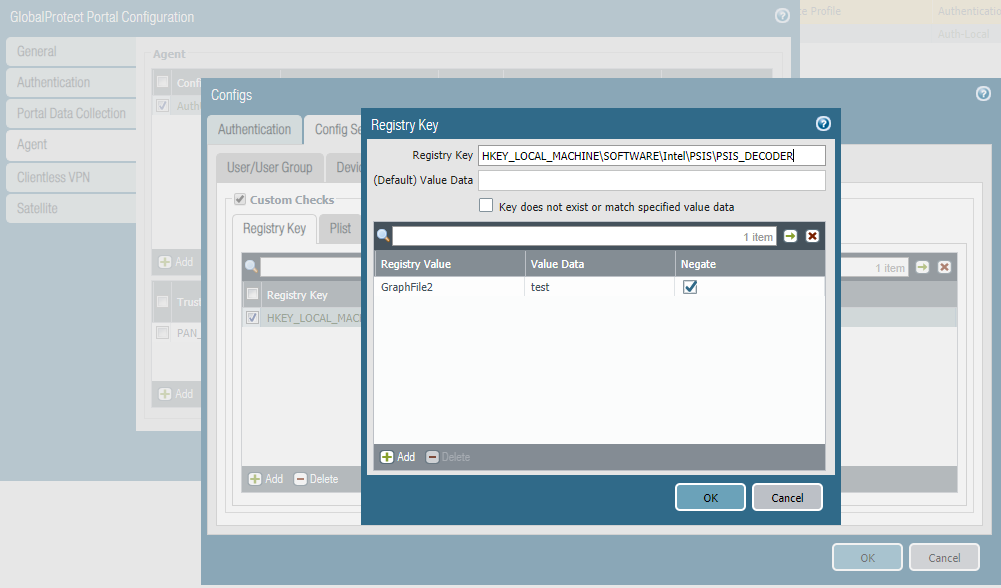Click the Registry Key dialog help icon
The height and width of the screenshot is (588, 1001).
(x=823, y=123)
